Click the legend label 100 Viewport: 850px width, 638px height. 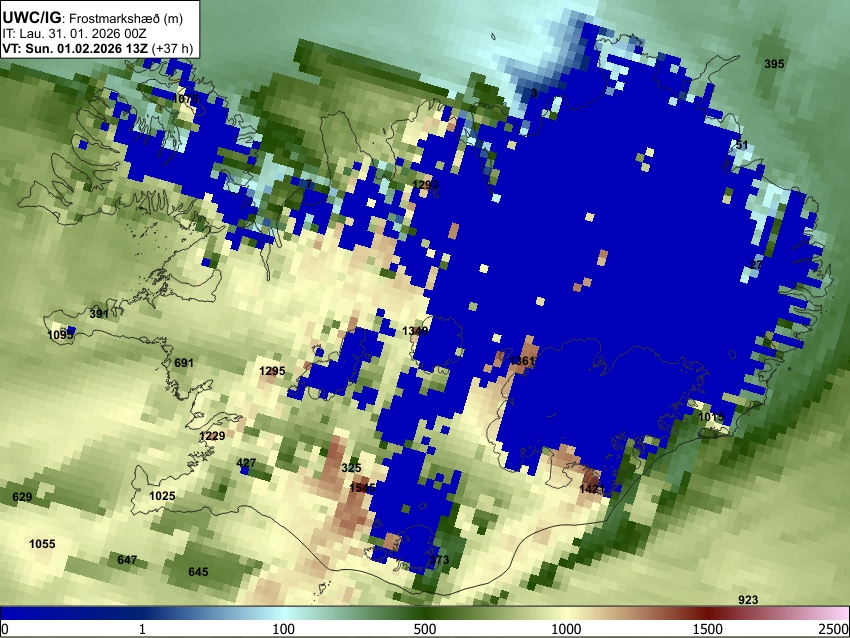pyautogui.click(x=284, y=629)
